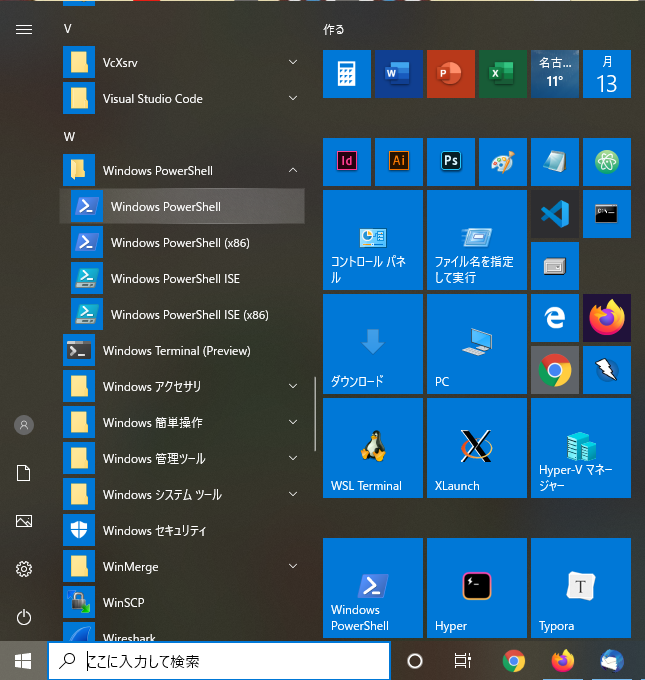Expand the WinMerge folder
The image size is (645, 680).
coord(182,566)
